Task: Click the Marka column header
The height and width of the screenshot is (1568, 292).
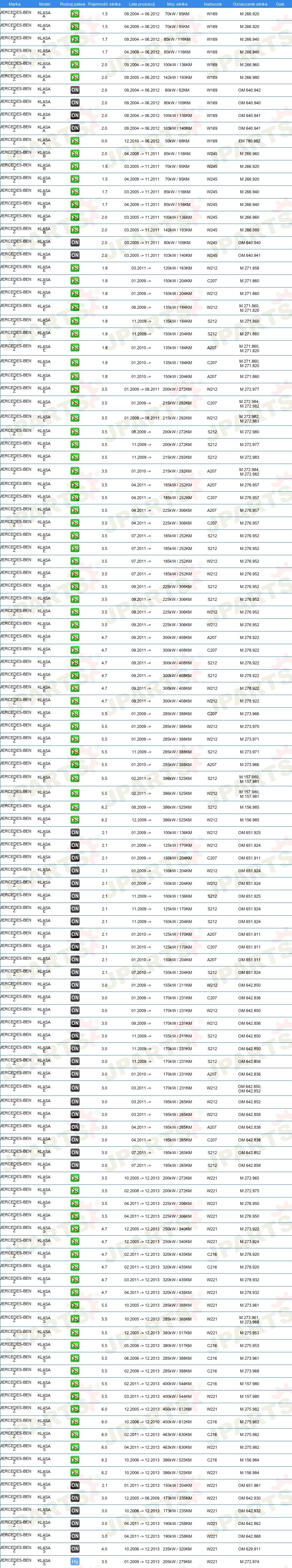Action: pyautogui.click(x=15, y=4)
